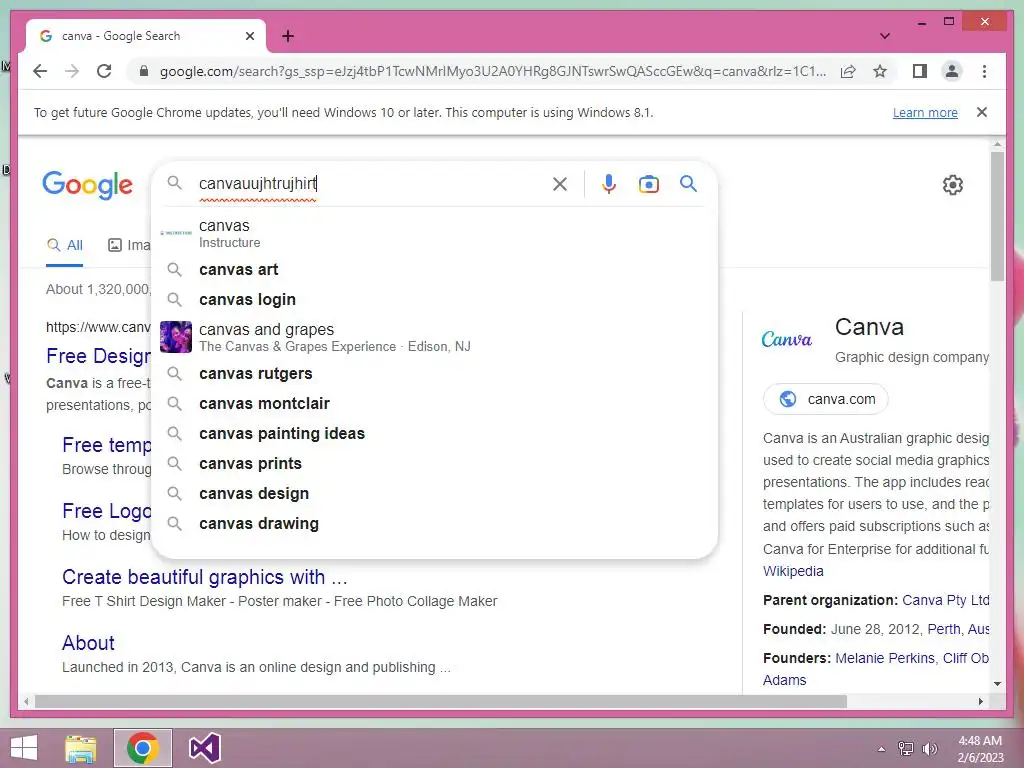Open the taskbar clock and date
Image resolution: width=1024 pixels, height=768 pixels.
pyautogui.click(x=980, y=749)
